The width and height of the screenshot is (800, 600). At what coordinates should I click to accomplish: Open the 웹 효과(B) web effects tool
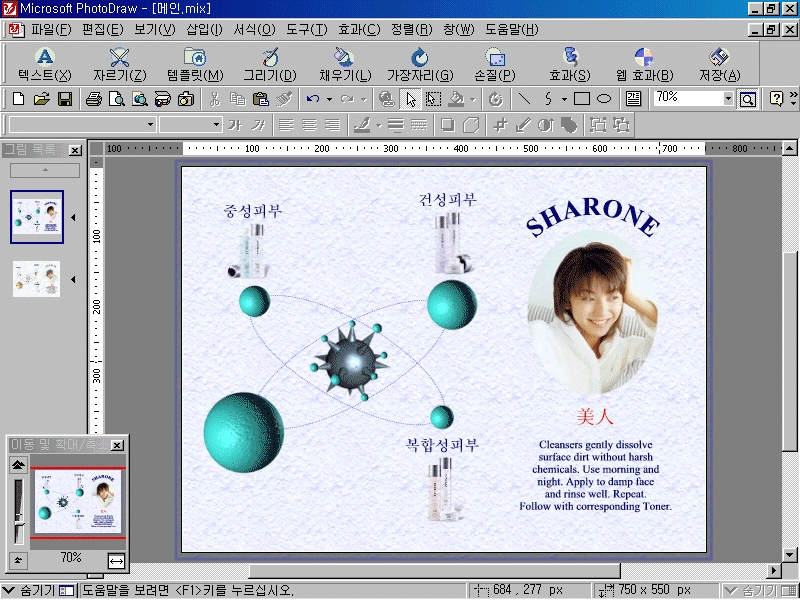[x=644, y=64]
